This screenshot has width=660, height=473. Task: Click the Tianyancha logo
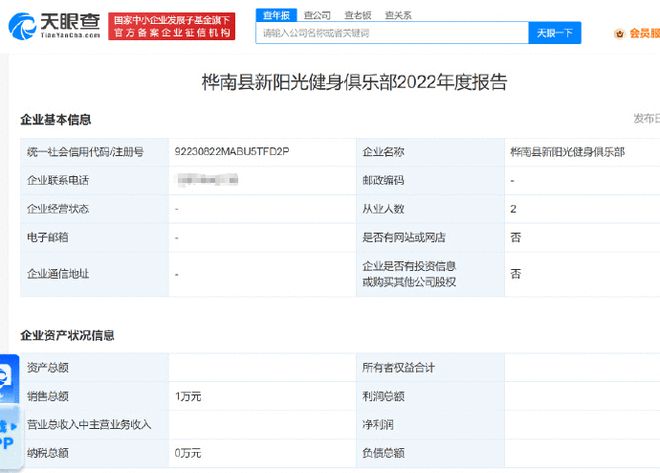pos(55,26)
